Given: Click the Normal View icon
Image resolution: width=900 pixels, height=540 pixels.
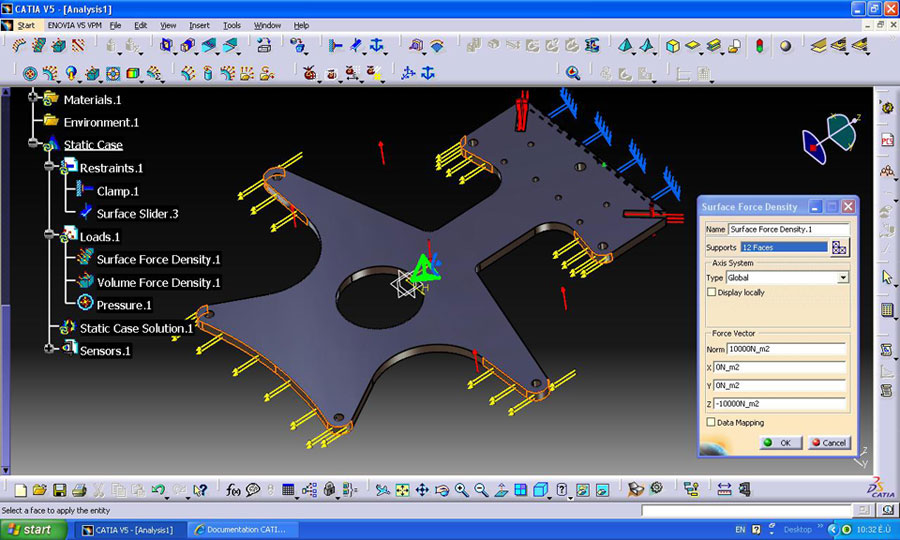Looking at the screenshot, I should pyautogui.click(x=501, y=490).
